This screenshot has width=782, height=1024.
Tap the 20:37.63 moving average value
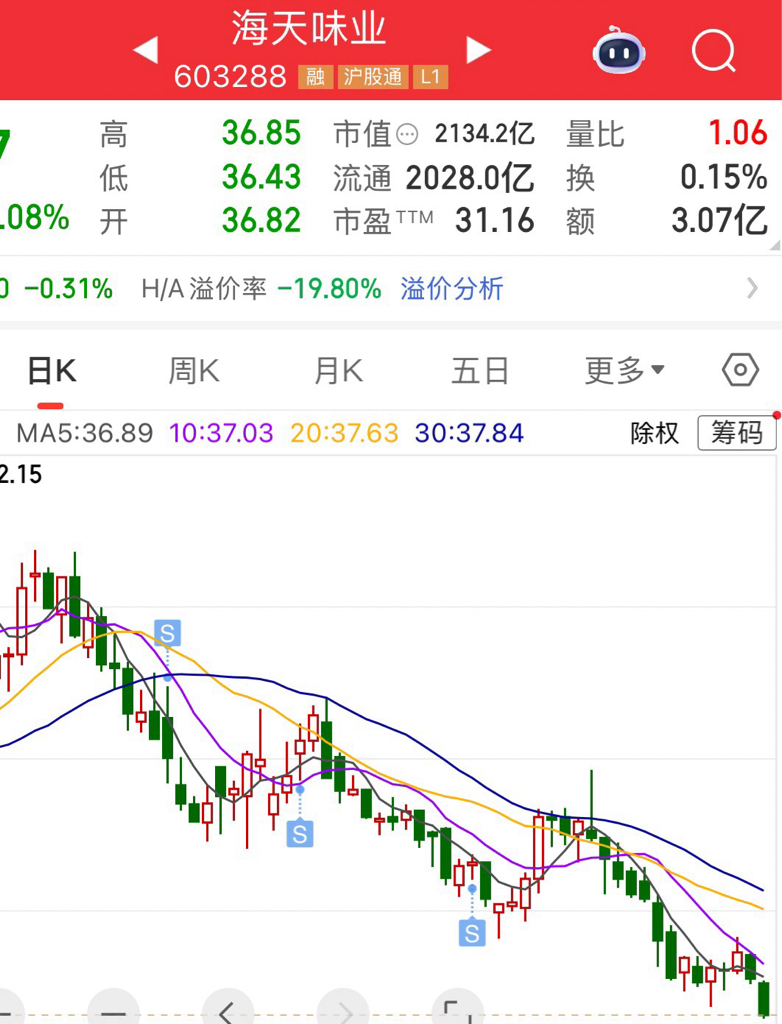tap(344, 433)
